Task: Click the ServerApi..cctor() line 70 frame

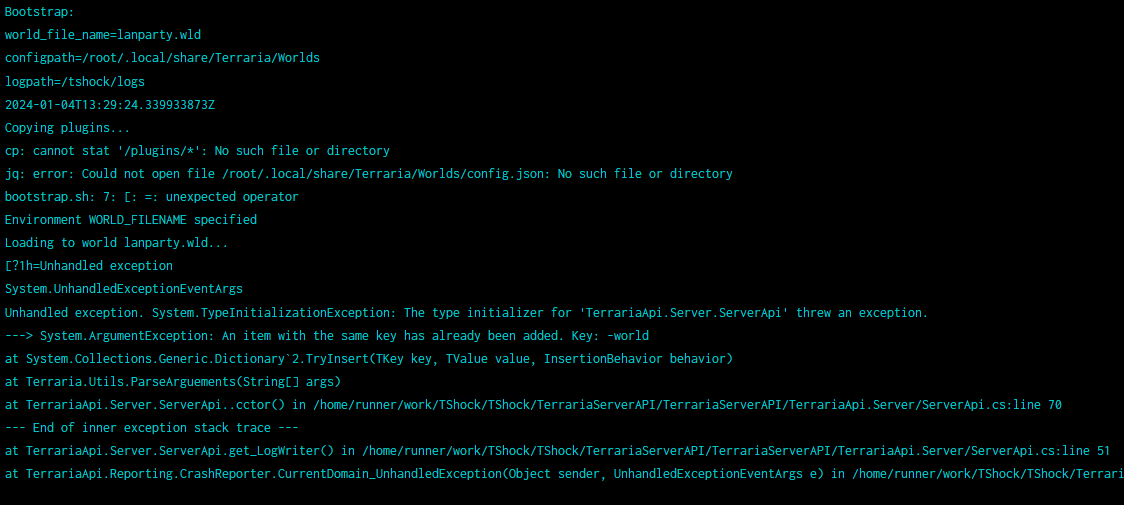Action: click(x=533, y=405)
